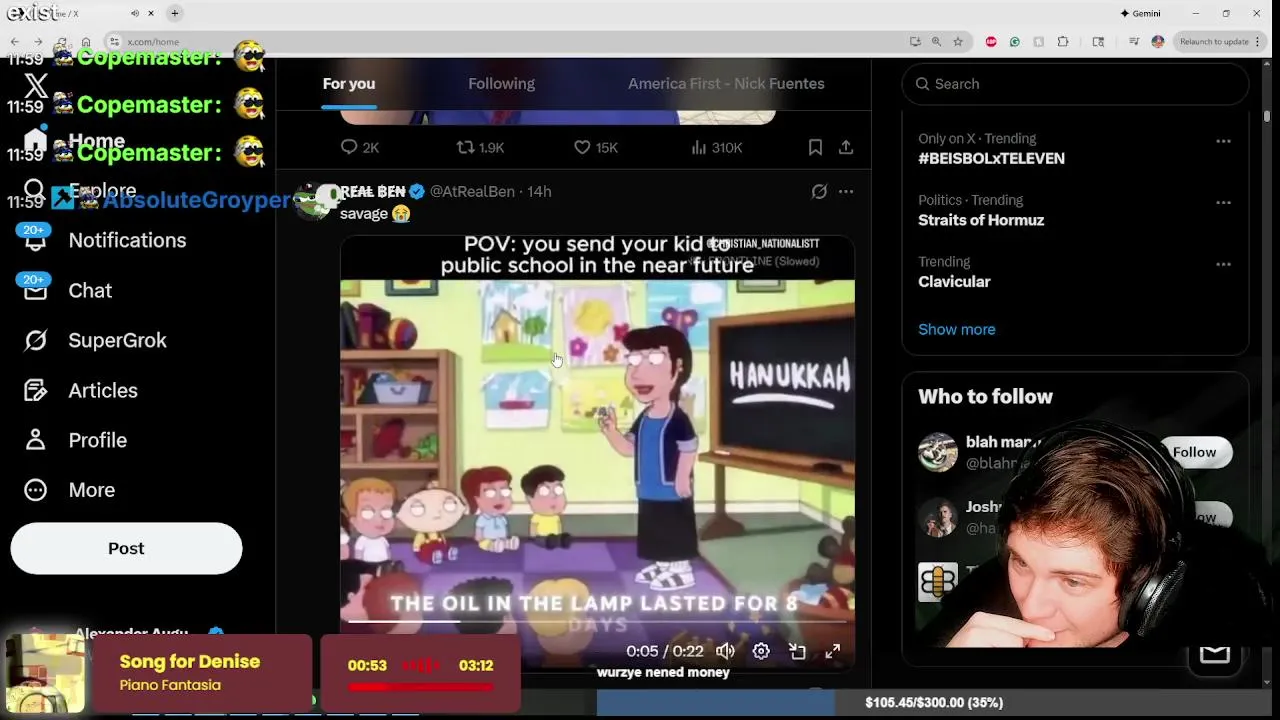Open picture-in-picture for the video
1280x720 pixels.
tap(797, 651)
